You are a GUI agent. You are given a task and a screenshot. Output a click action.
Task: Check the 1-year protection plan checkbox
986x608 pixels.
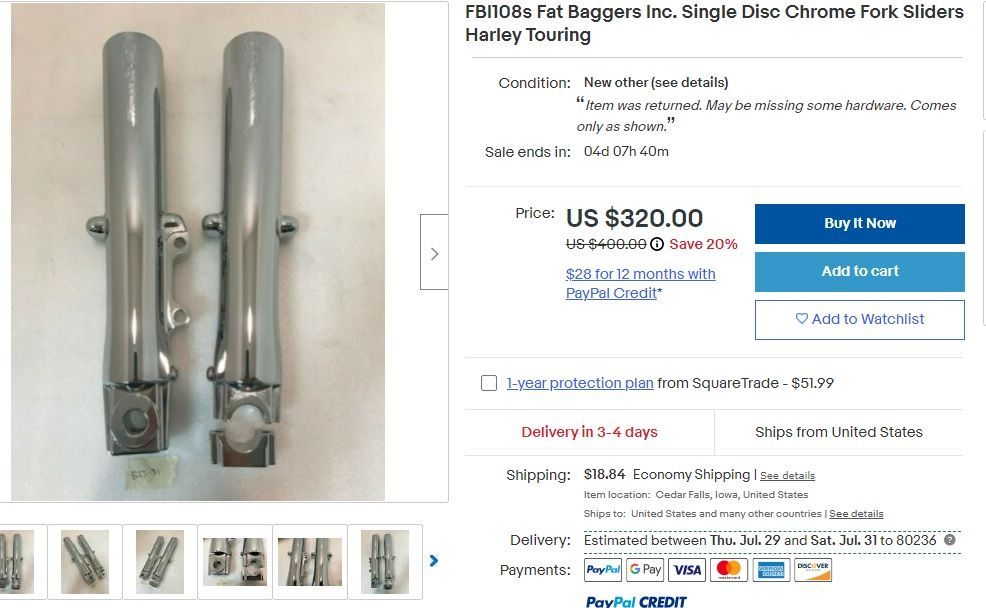pyautogui.click(x=489, y=383)
